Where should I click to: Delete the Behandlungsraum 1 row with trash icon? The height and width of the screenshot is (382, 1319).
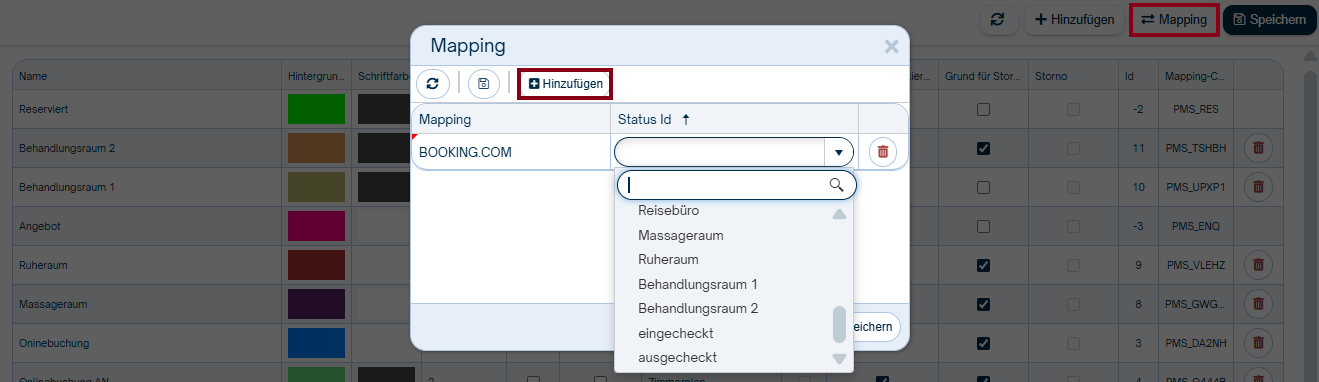(x=1258, y=187)
